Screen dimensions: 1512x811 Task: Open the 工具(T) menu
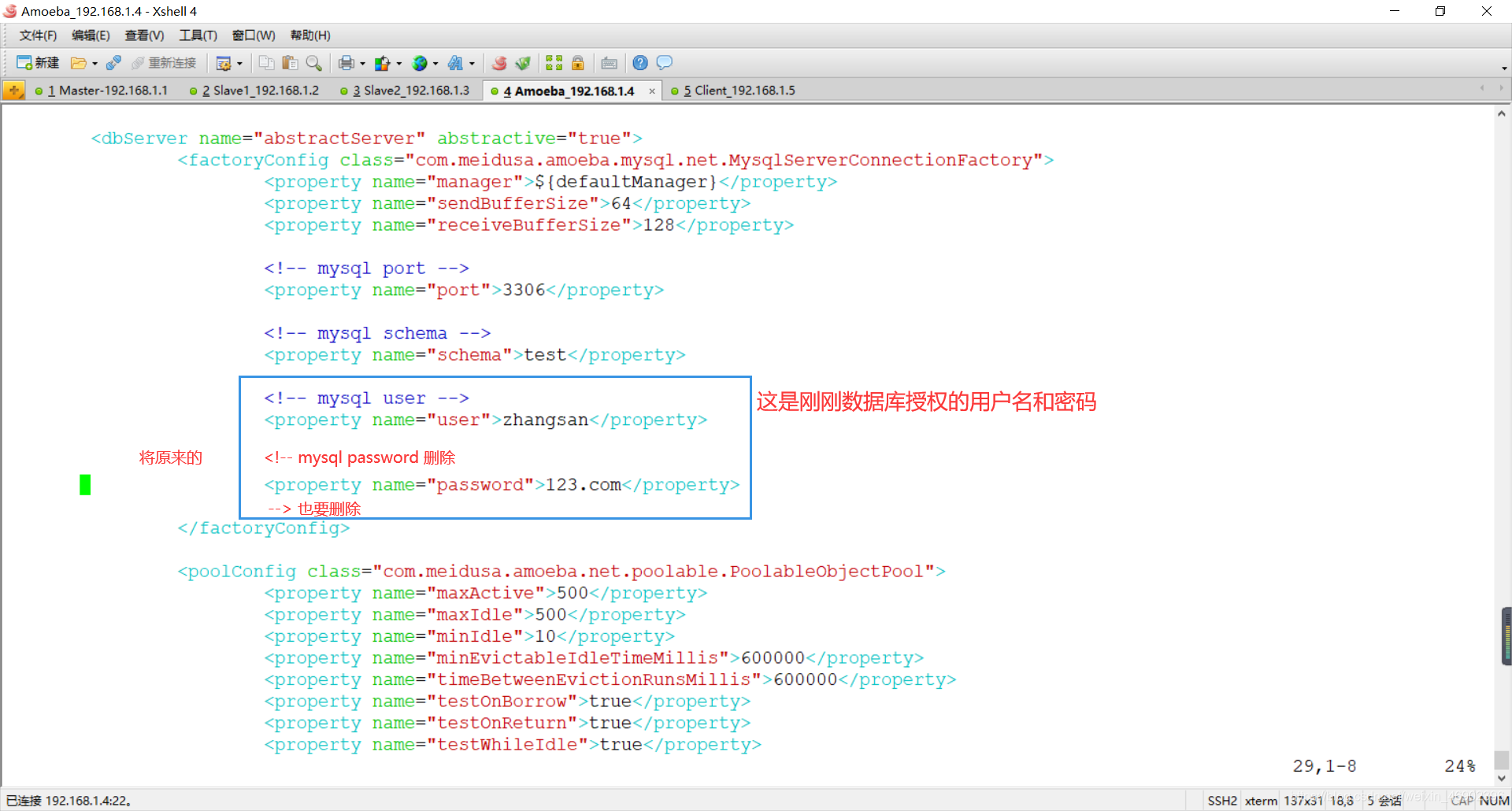click(198, 35)
